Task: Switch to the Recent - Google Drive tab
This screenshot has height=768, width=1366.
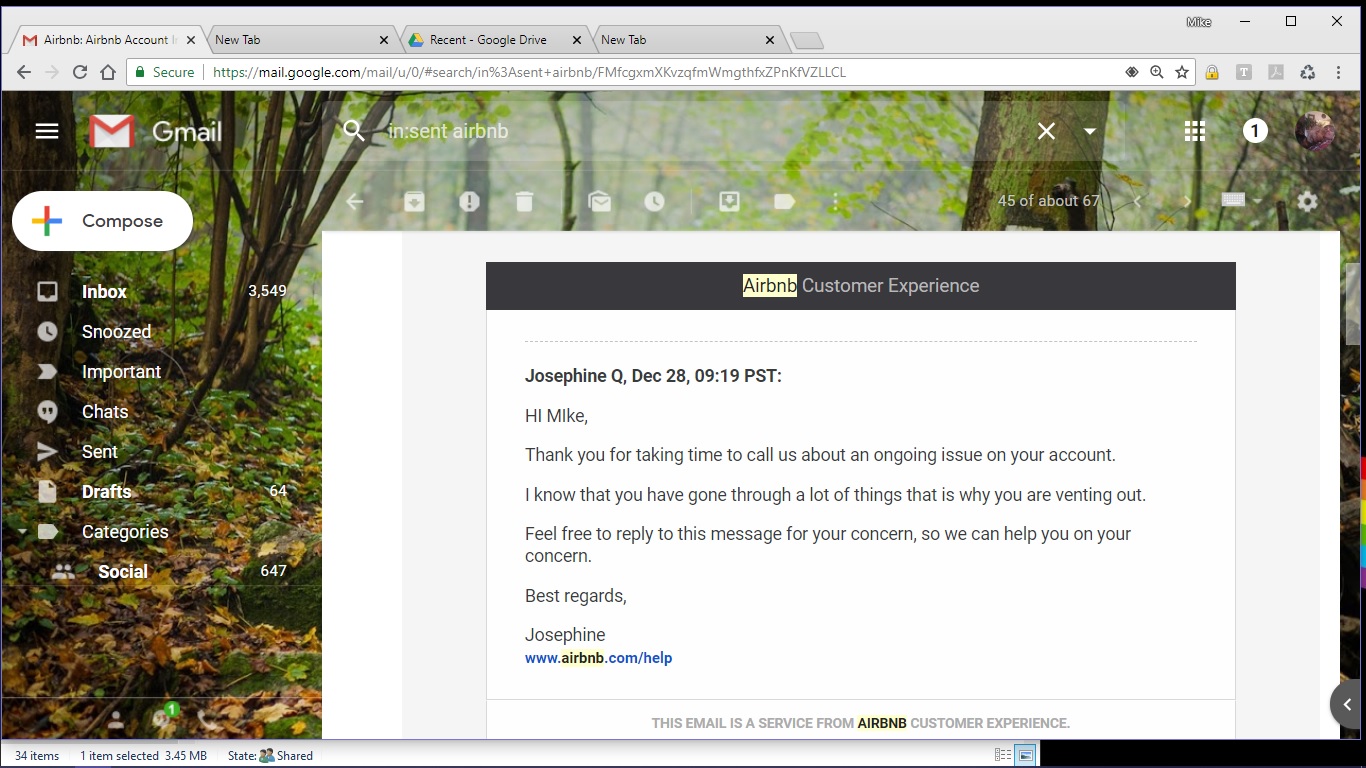Action: (490, 40)
